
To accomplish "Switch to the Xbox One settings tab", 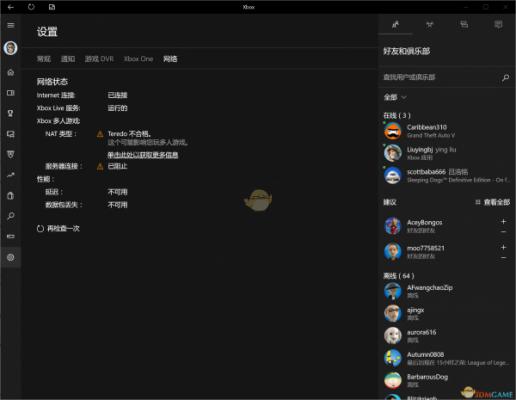I will tap(138, 59).
